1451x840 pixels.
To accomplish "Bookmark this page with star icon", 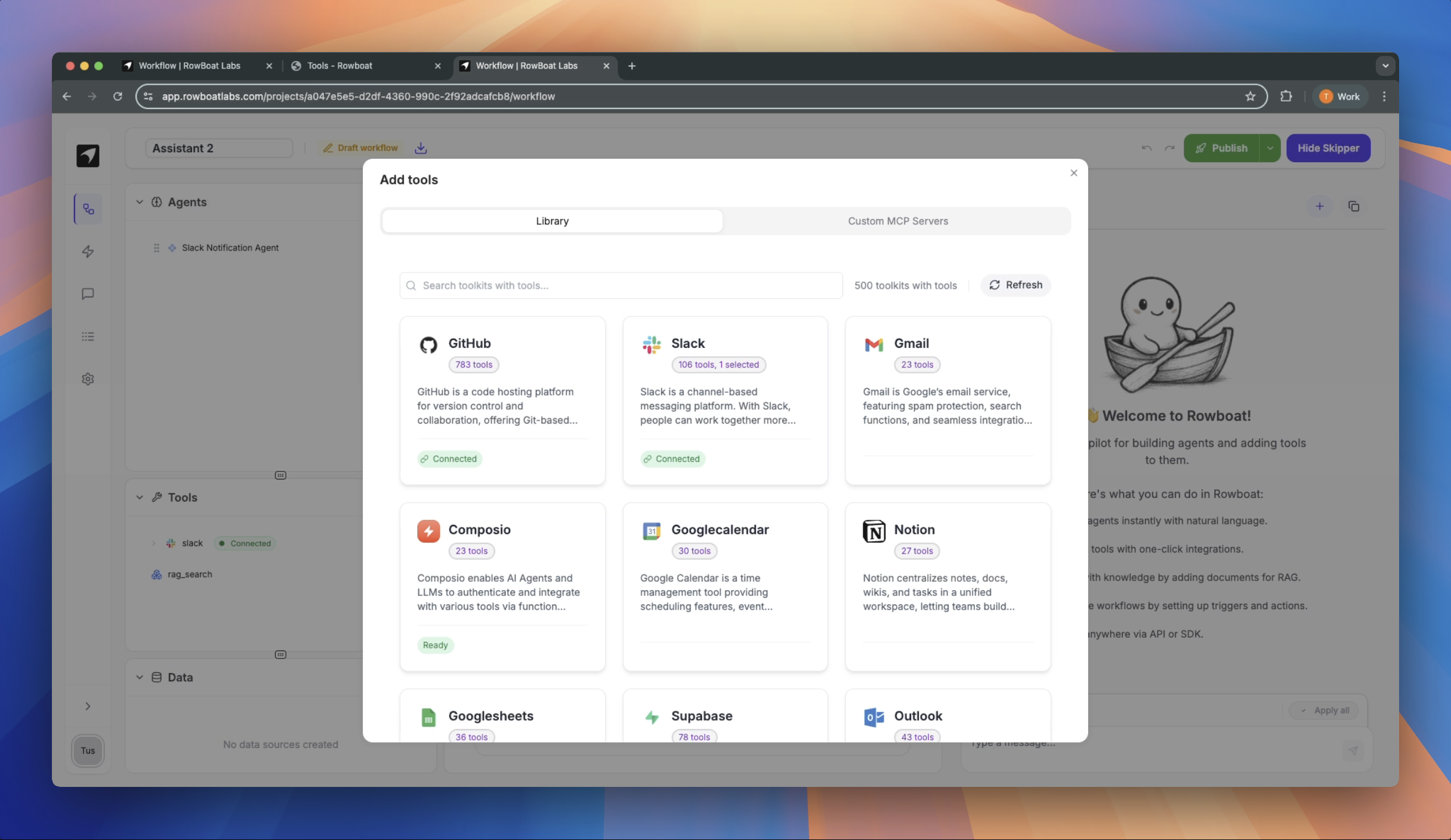I will coord(1250,97).
